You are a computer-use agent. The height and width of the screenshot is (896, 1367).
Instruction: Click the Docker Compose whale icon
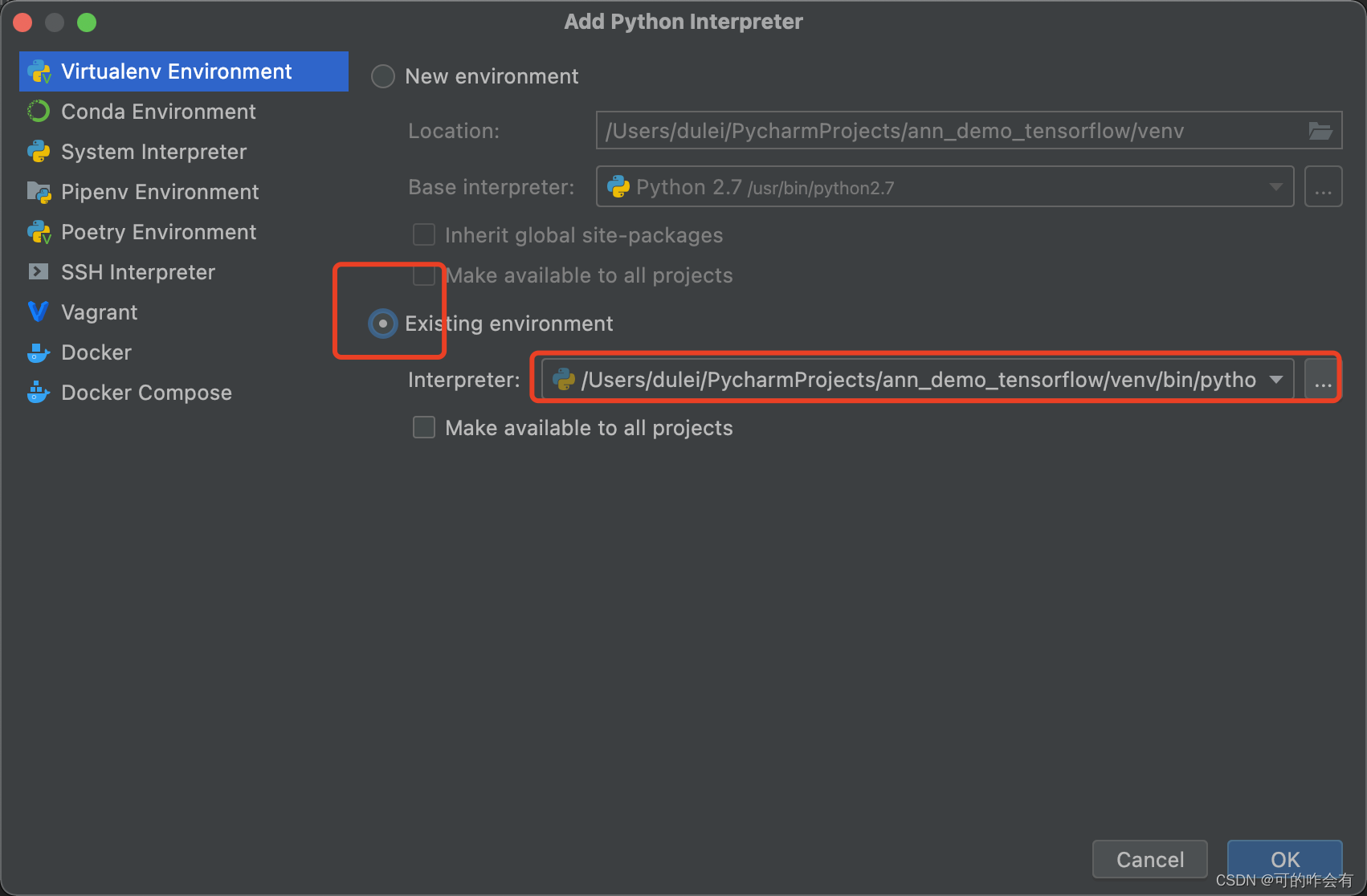coord(39,393)
